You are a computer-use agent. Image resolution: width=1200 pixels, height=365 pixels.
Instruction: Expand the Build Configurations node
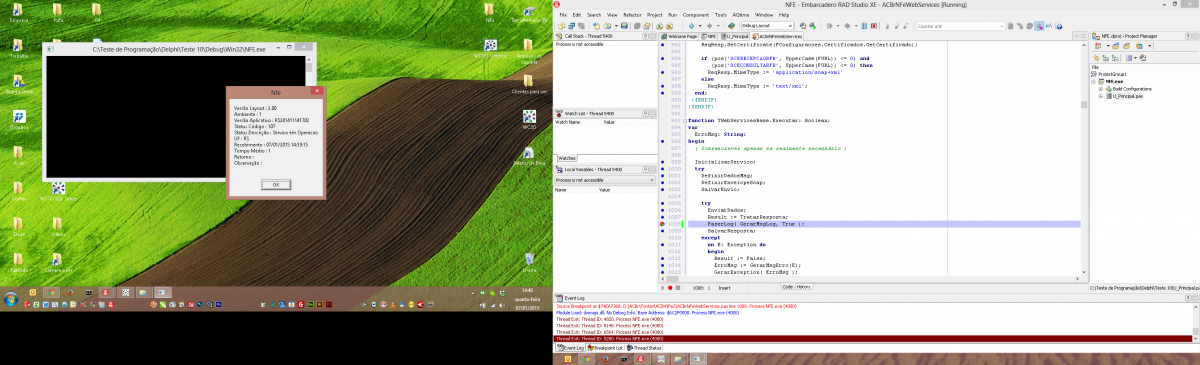1101,89
